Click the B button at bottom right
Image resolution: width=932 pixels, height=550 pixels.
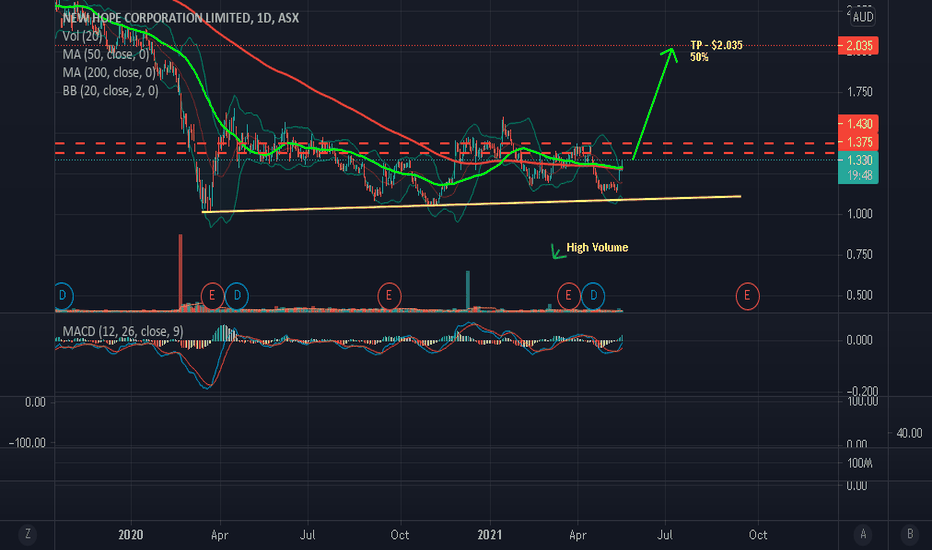pyautogui.click(x=909, y=535)
